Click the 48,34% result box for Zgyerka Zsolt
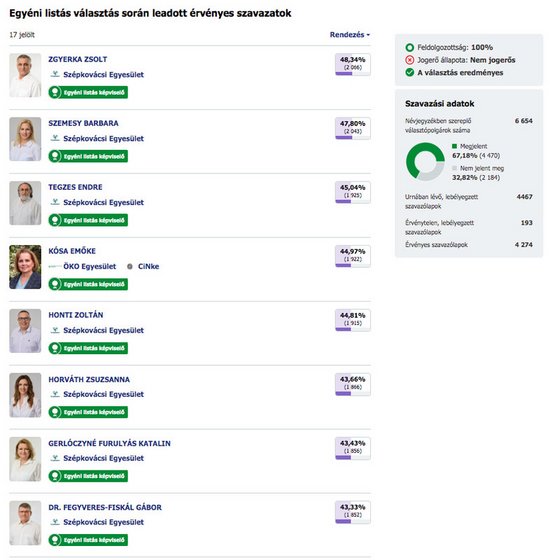550x560 pixels. [x=352, y=65]
